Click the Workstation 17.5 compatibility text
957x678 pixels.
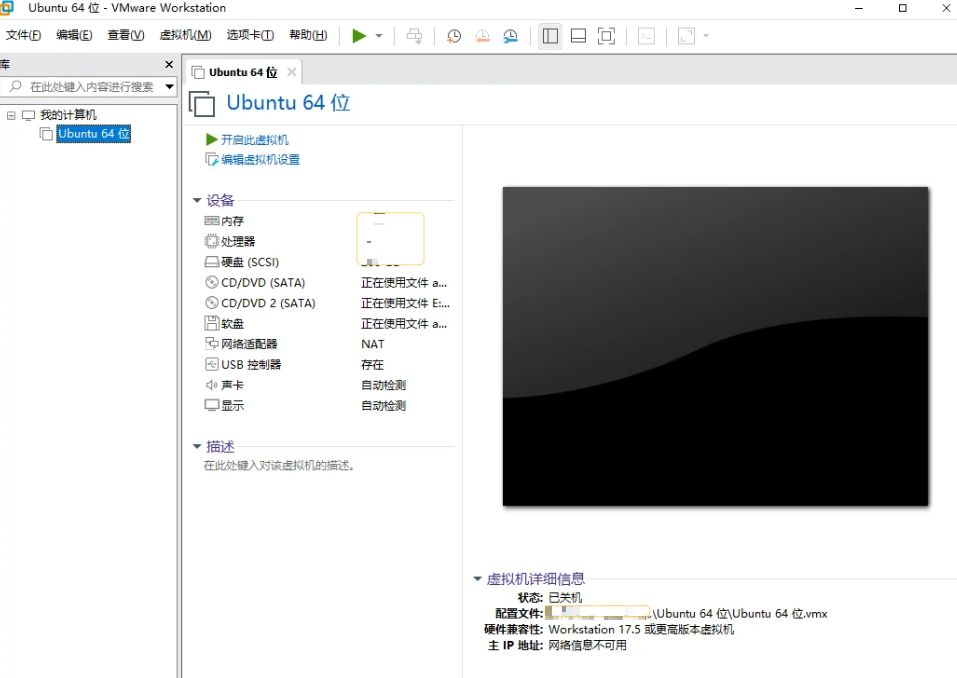[641, 629]
